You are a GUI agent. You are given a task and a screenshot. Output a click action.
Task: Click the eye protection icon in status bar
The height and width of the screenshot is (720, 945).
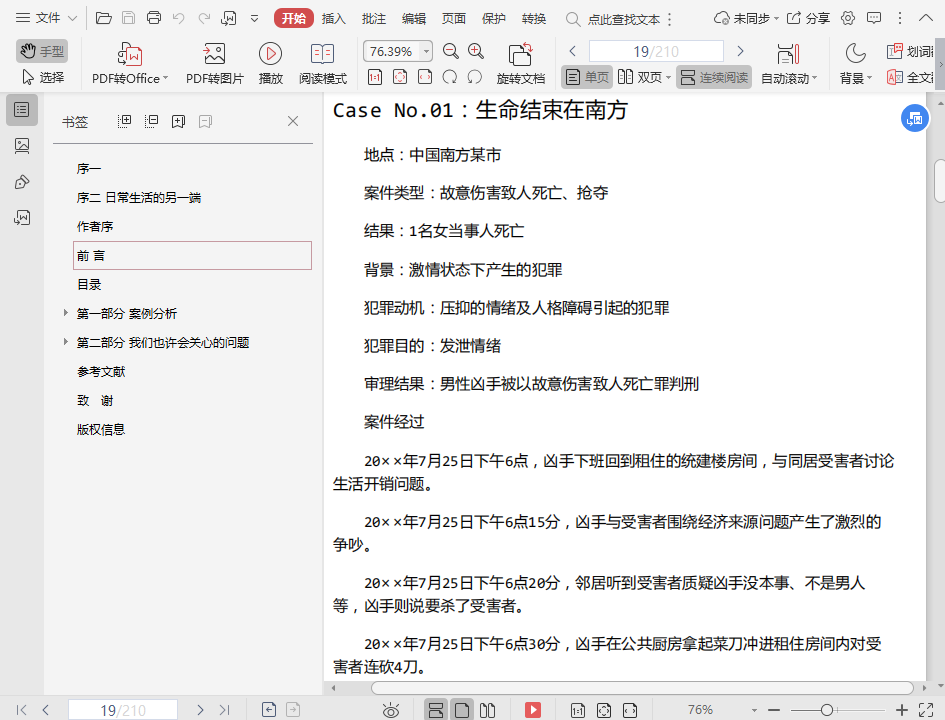click(391, 710)
